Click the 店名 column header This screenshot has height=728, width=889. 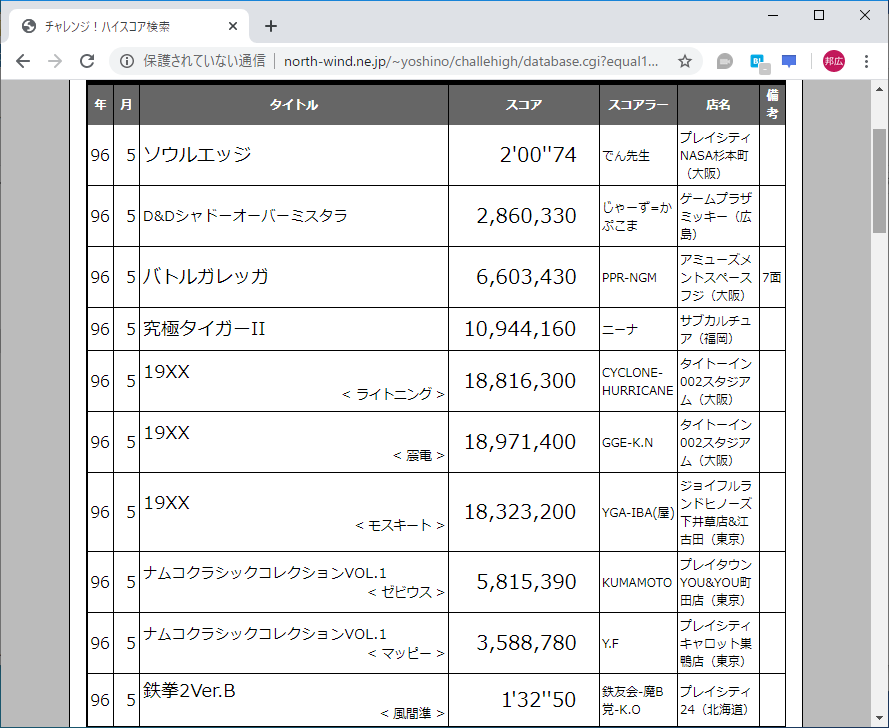[718, 104]
